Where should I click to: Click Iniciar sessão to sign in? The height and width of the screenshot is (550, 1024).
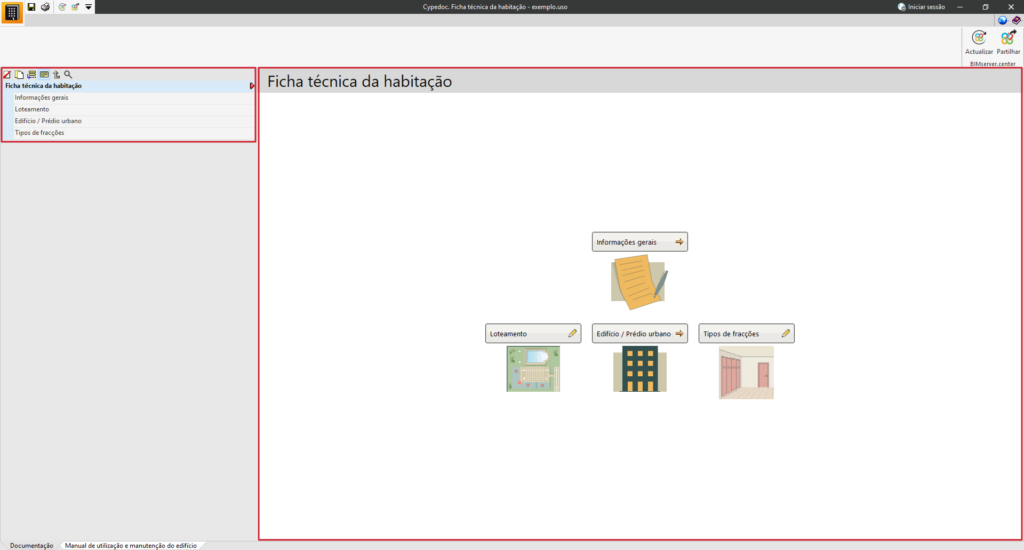(921, 7)
